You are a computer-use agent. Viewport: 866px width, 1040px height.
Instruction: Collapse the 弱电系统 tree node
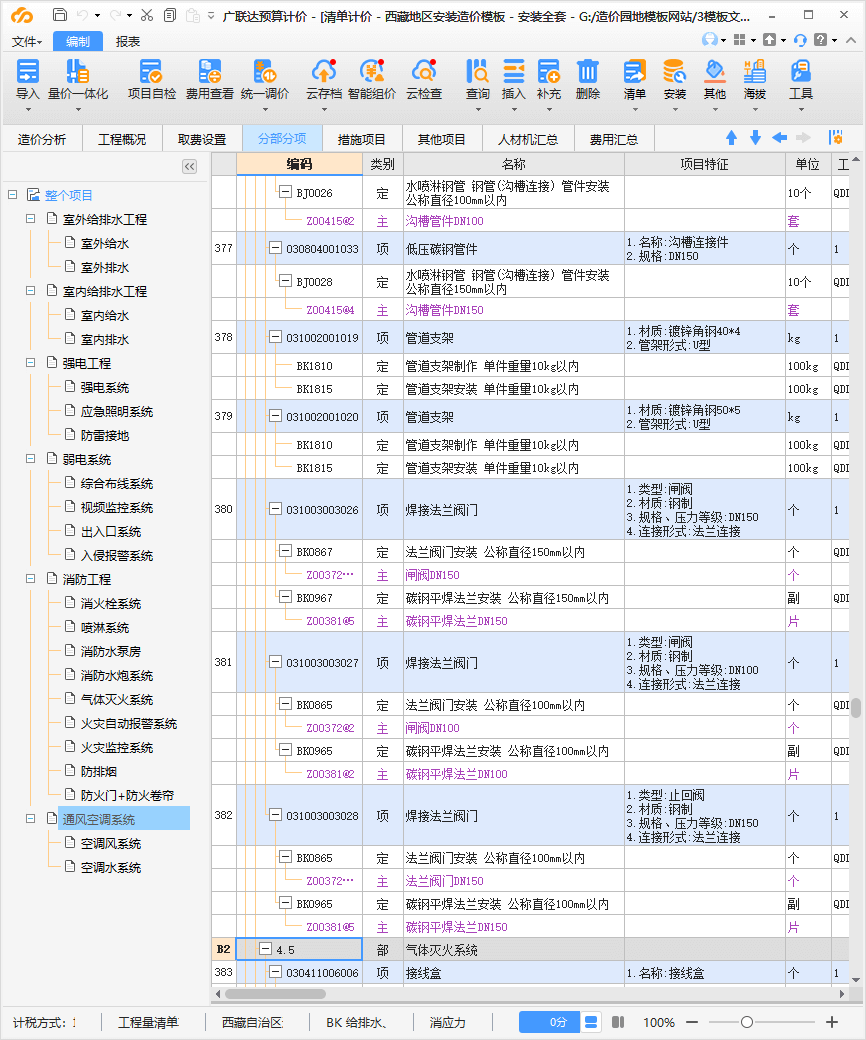[31, 460]
